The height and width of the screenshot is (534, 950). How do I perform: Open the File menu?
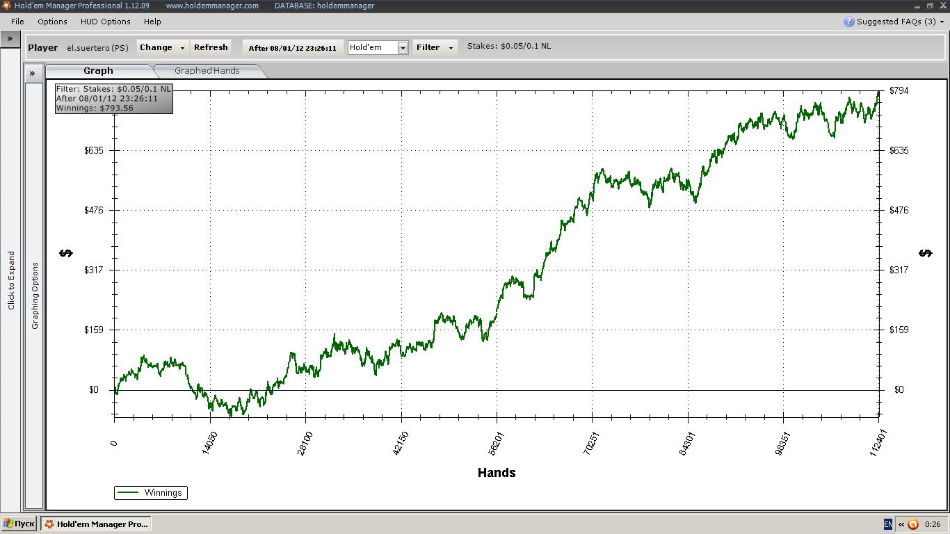[x=18, y=21]
